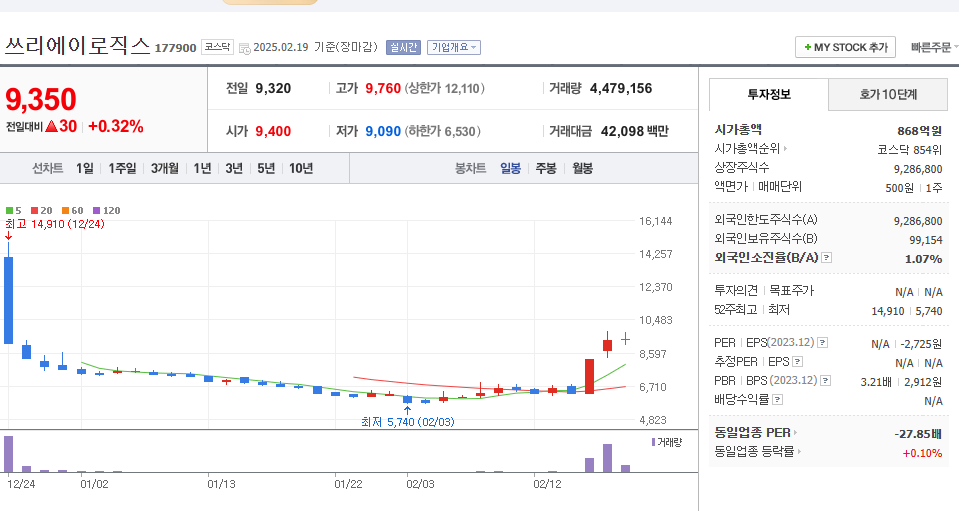Click the tall red candlestick left of 9,350 peak

590,376
